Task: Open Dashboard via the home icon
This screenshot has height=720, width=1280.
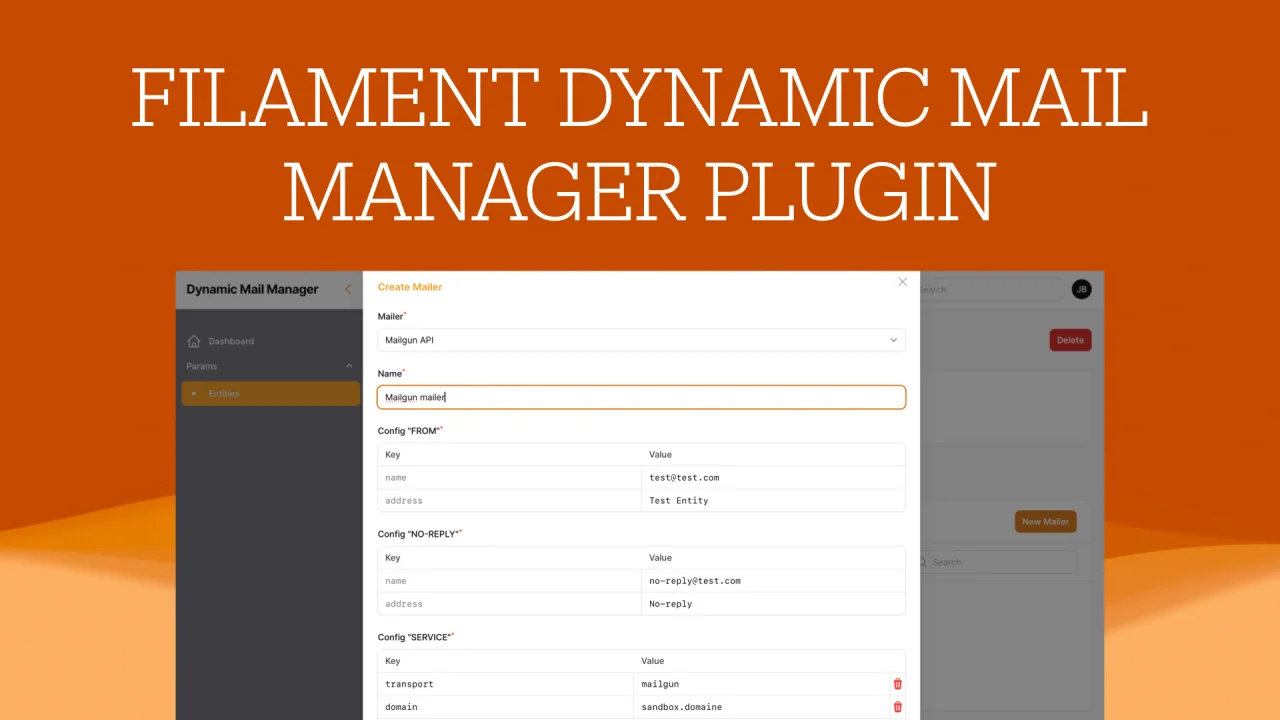Action: click(x=194, y=341)
